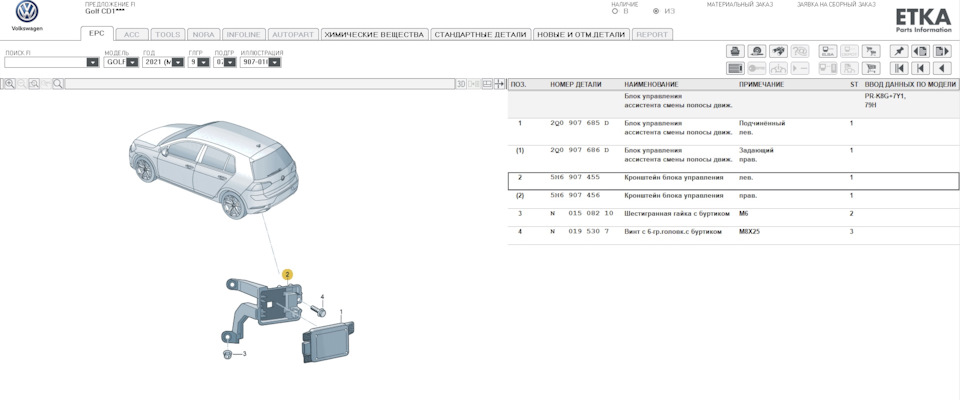Zoom in on the illustration

click(9, 84)
